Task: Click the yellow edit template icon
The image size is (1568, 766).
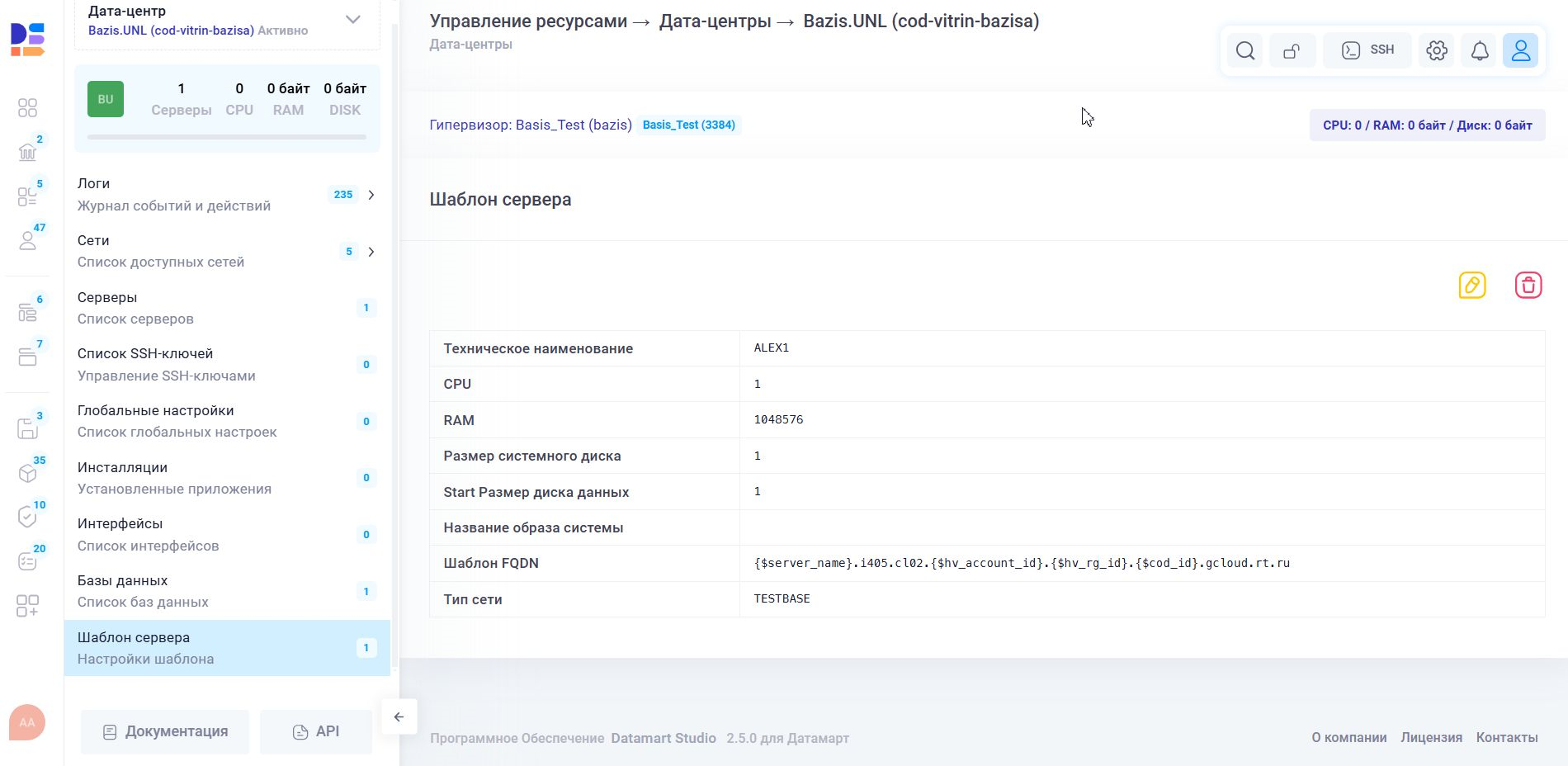Action: [x=1471, y=286]
